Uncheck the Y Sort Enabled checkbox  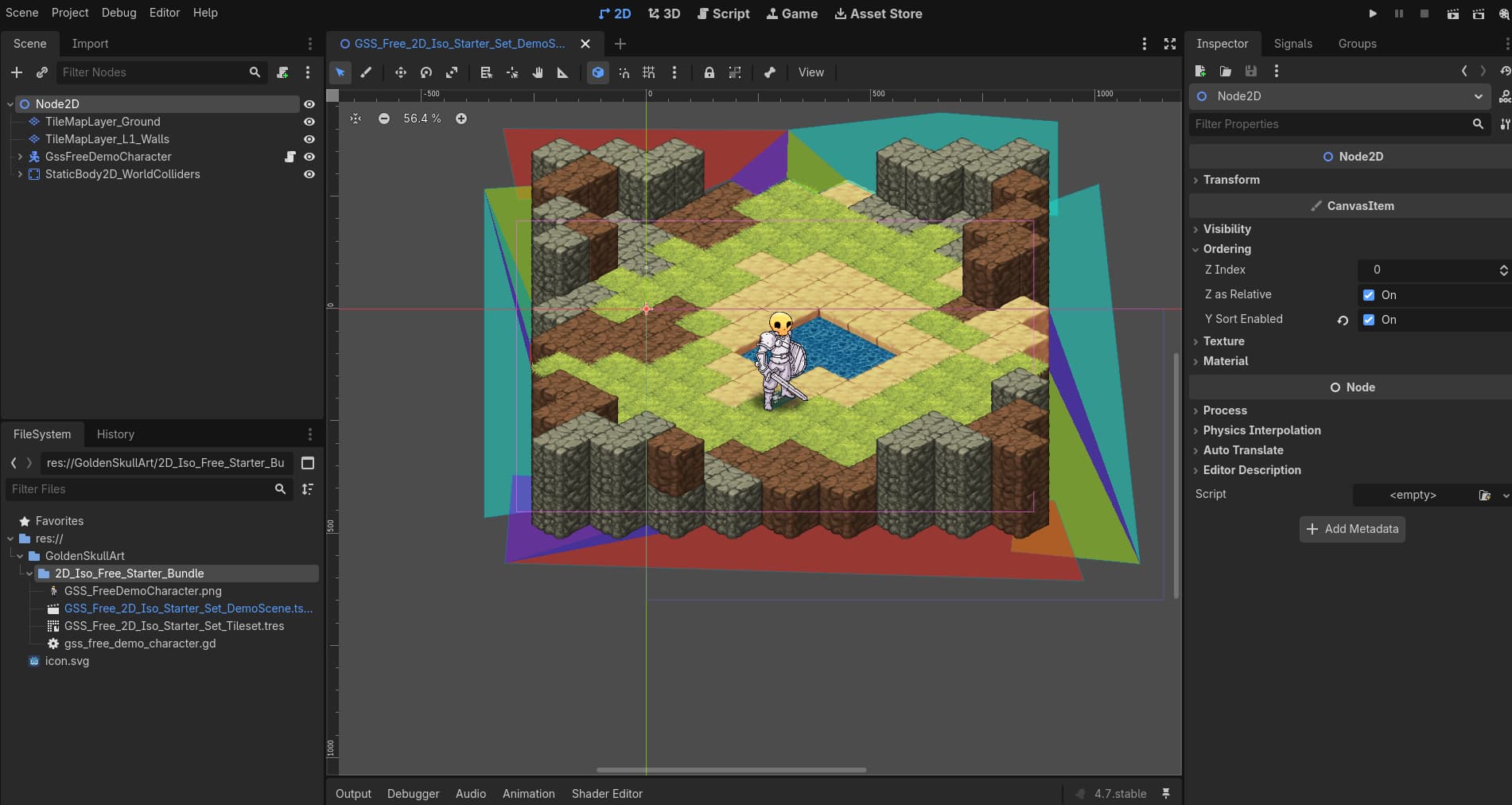click(x=1369, y=320)
